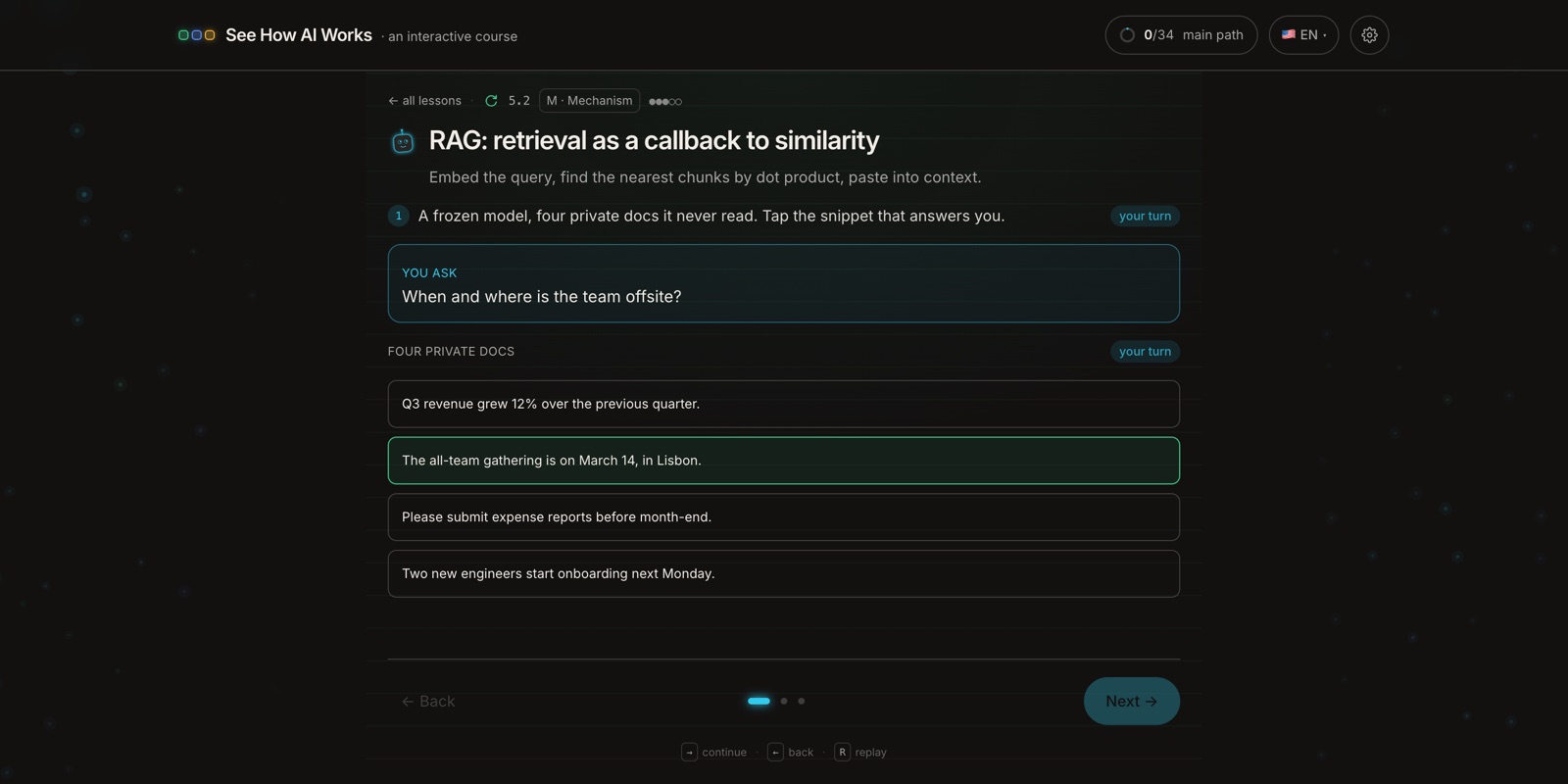Screen dimensions: 1568x784
Task: Click the US flag icon
Action: pos(1288,35)
